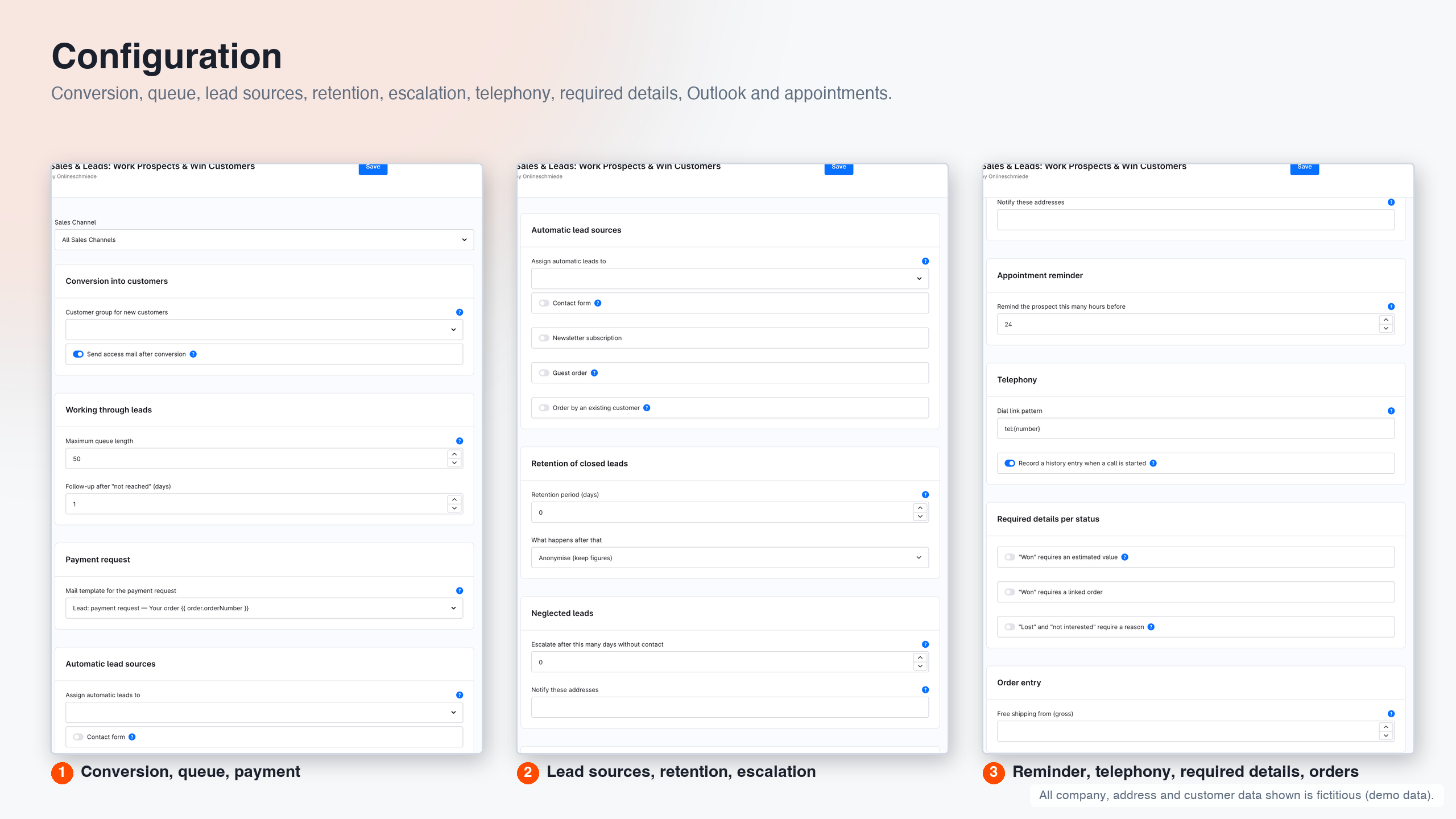Image resolution: width=1456 pixels, height=819 pixels.
Task: Click the Save button in the middle panel
Action: [839, 168]
